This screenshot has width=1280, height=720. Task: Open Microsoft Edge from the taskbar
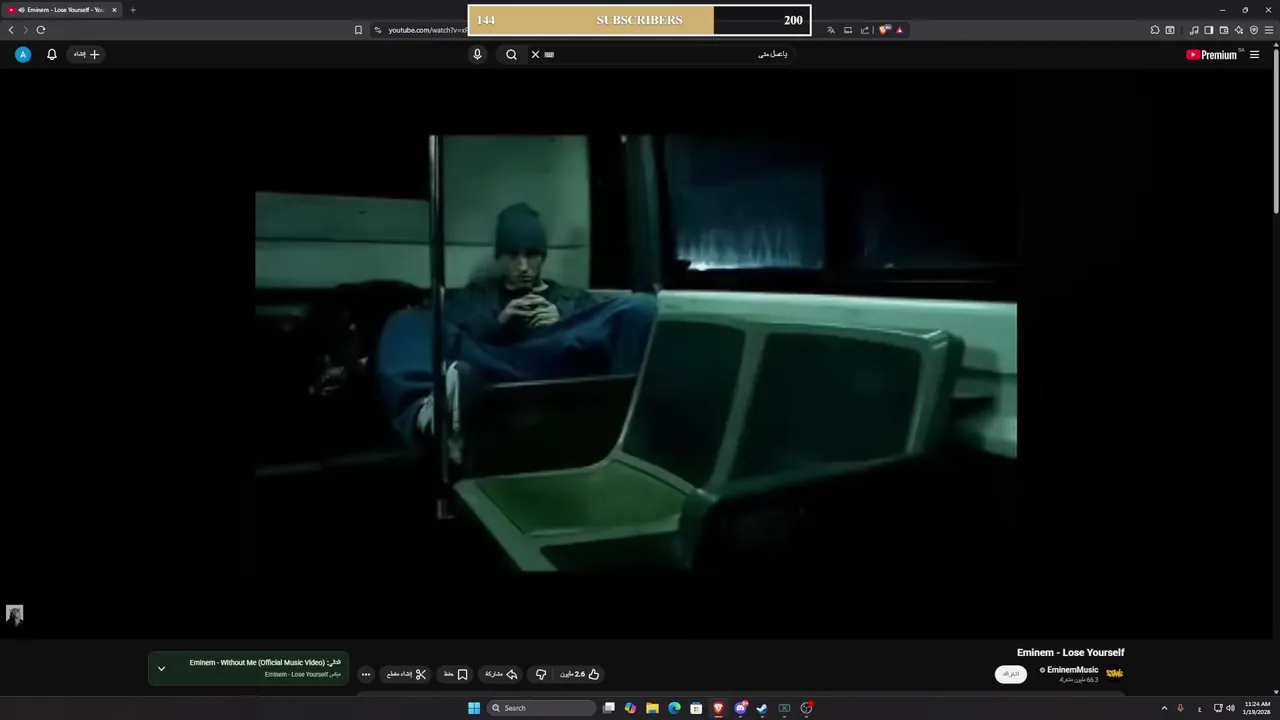674,708
